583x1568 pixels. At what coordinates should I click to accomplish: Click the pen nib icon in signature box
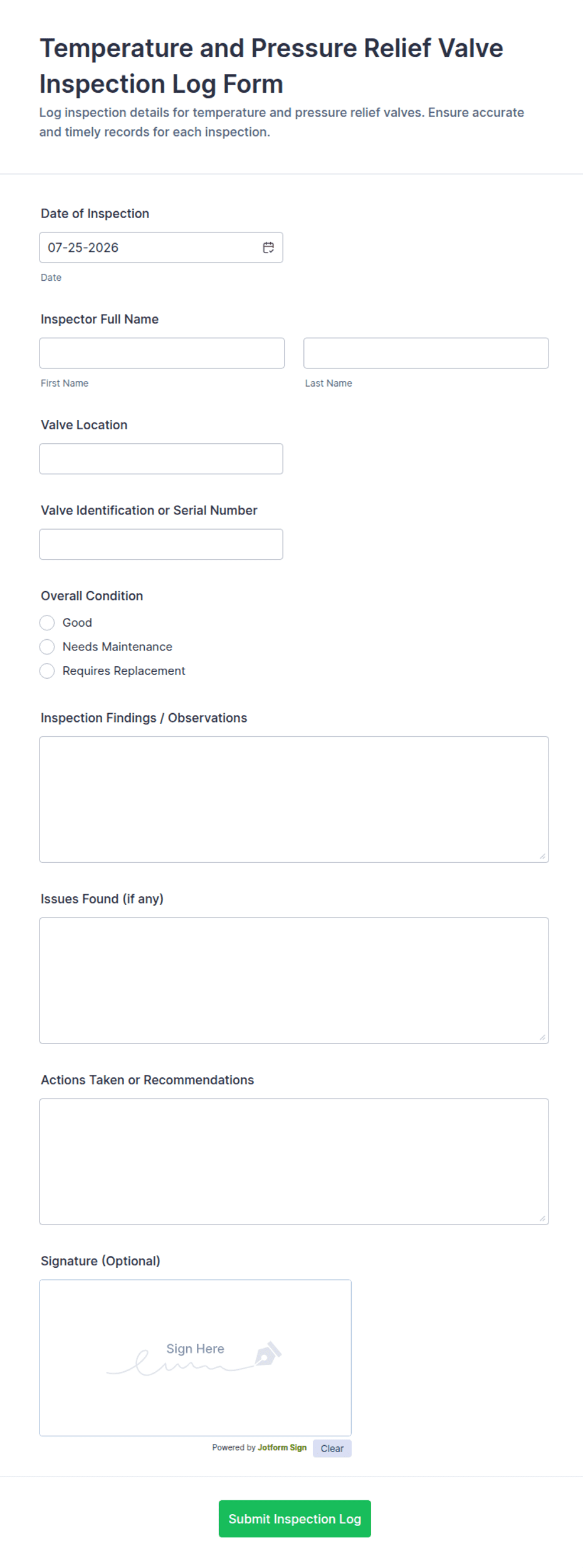coord(268,1354)
